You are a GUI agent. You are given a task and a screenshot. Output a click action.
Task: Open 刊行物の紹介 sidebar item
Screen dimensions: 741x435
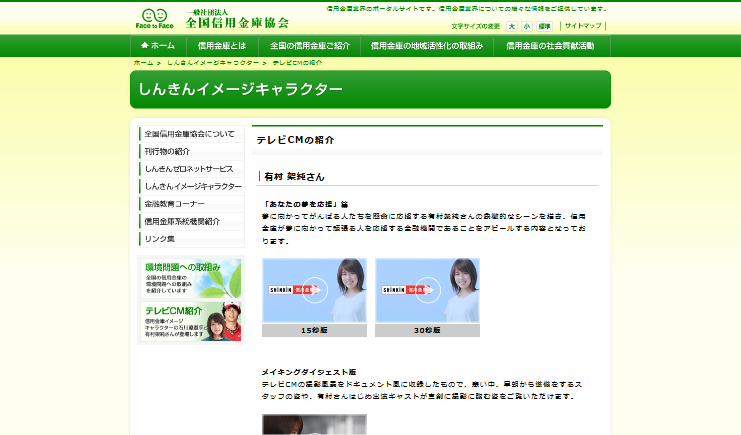click(191, 151)
